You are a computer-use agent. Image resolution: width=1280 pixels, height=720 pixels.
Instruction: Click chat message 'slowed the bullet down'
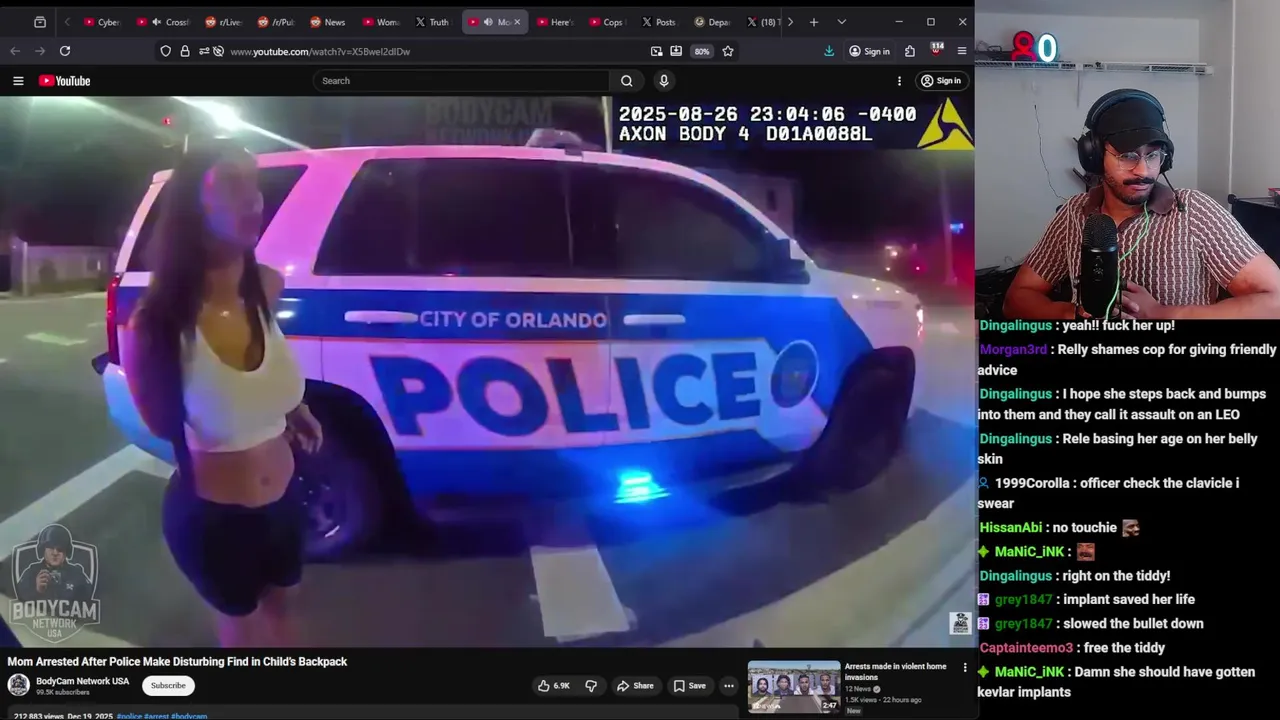pyautogui.click(x=1133, y=623)
